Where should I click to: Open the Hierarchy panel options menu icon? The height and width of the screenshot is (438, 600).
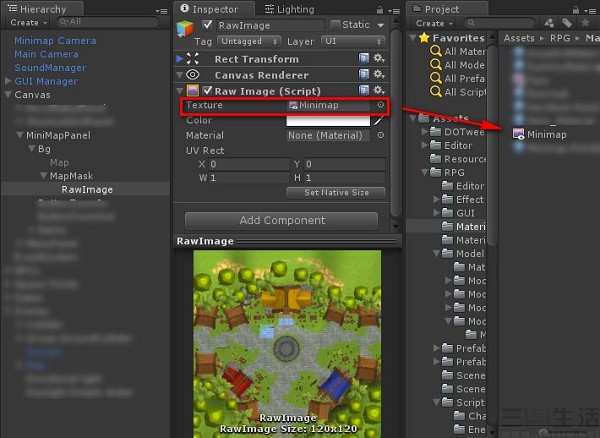coord(162,11)
